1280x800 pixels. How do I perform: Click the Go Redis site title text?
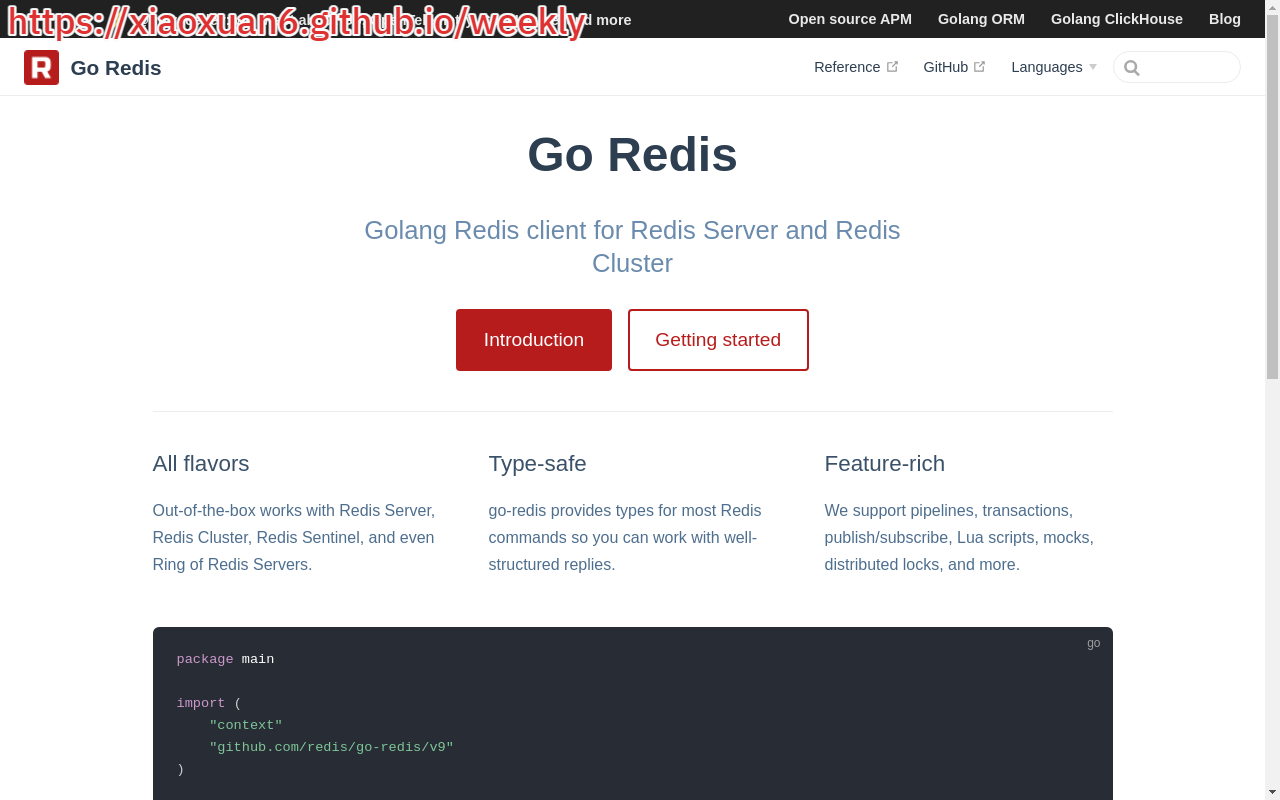click(x=116, y=68)
